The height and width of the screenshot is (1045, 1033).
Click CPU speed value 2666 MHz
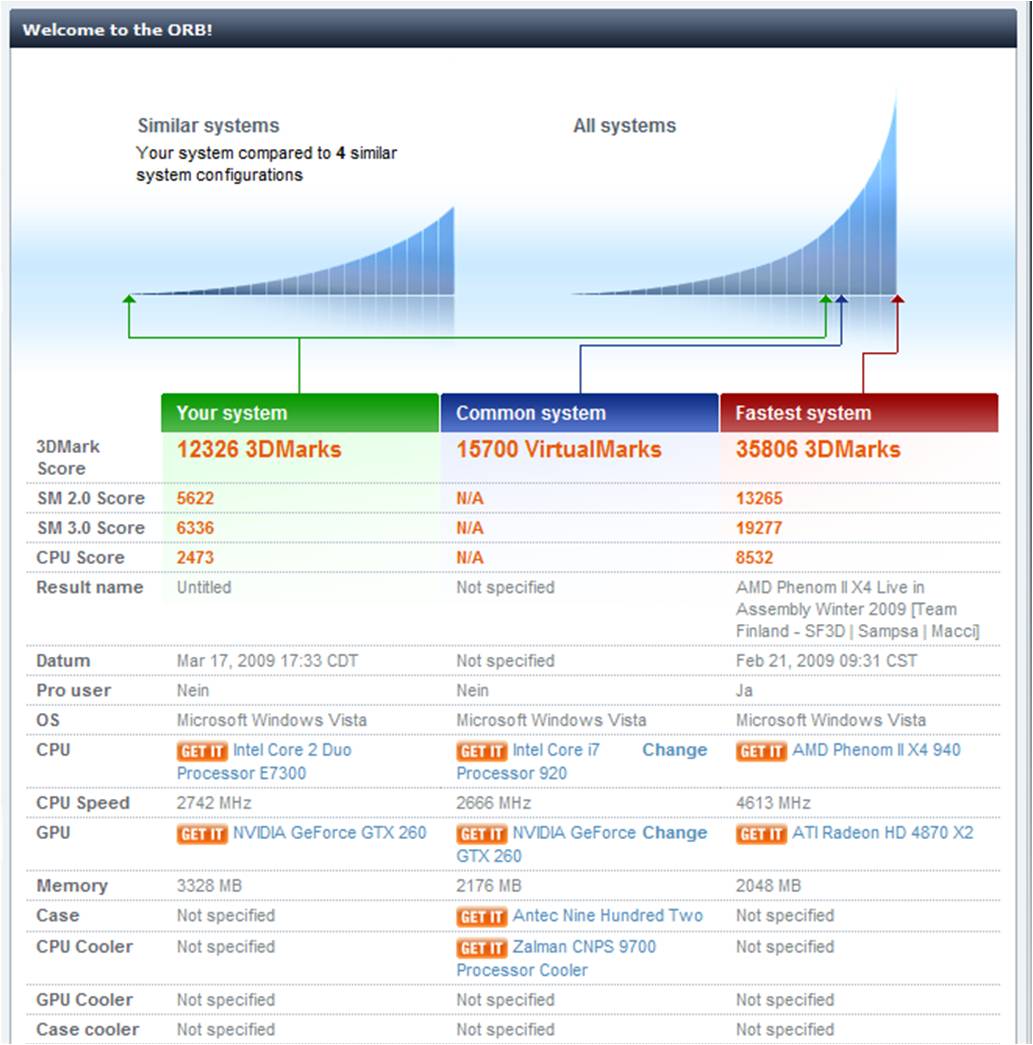494,802
